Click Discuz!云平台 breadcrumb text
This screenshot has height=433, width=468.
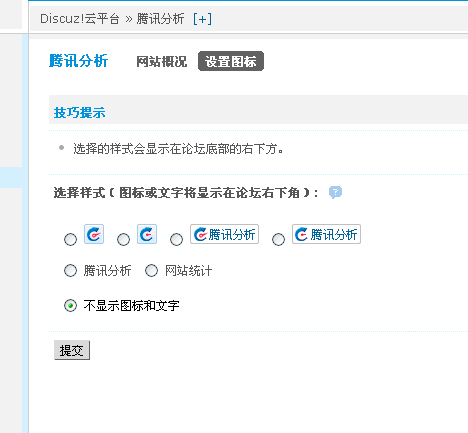(x=80, y=19)
